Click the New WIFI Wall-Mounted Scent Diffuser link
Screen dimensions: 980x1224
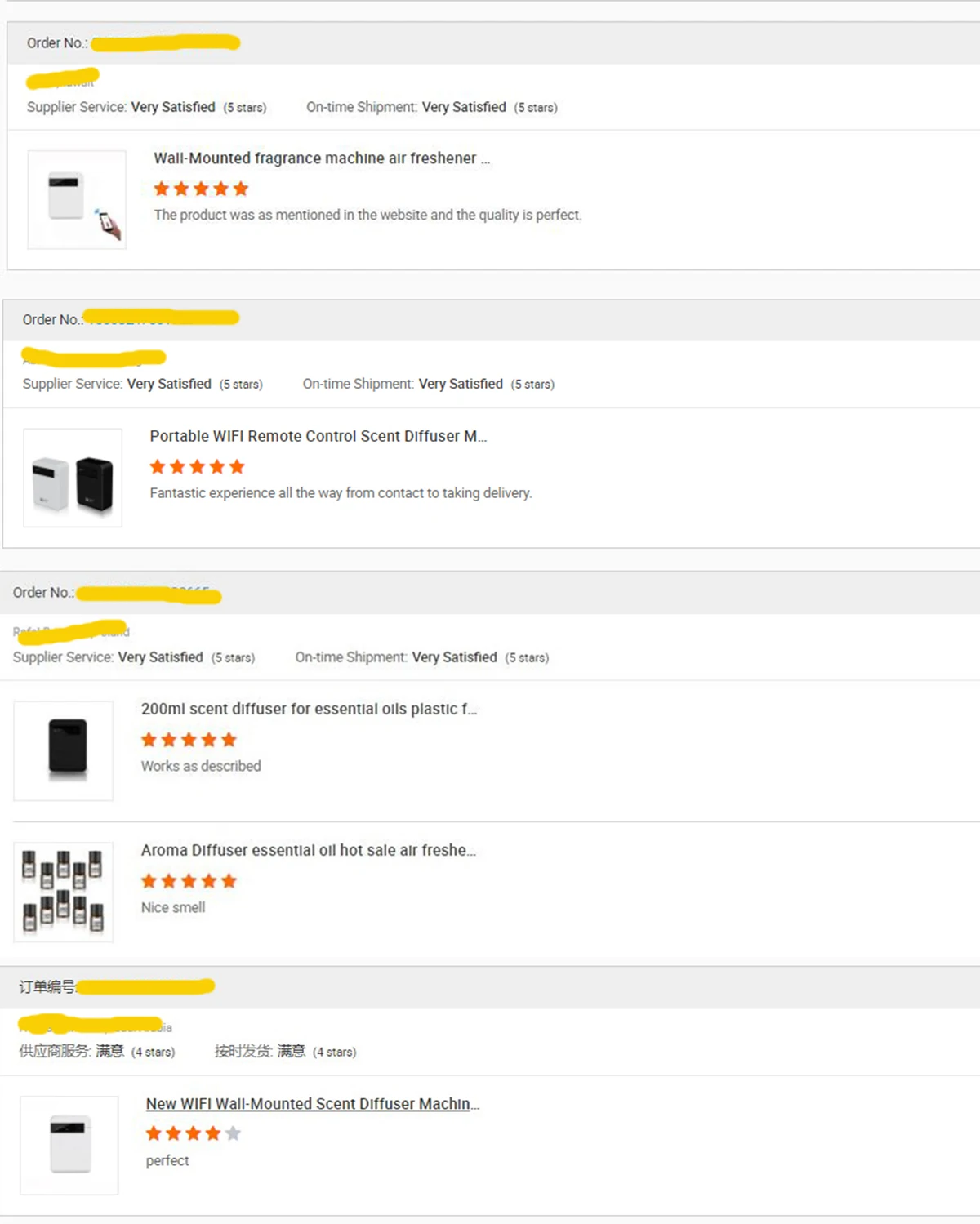[312, 1104]
